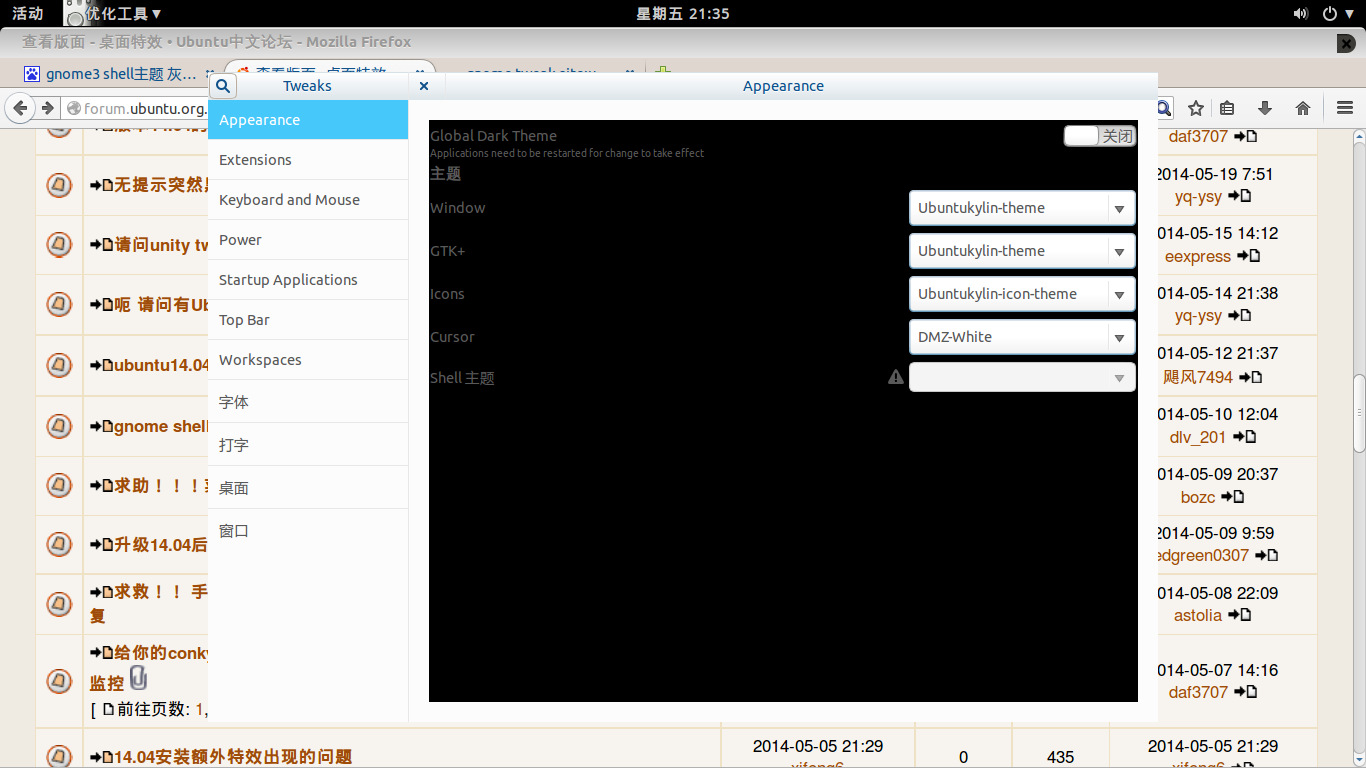Open Firefox bookmarks list icon
Screen dimensions: 1366x768
1227,108
